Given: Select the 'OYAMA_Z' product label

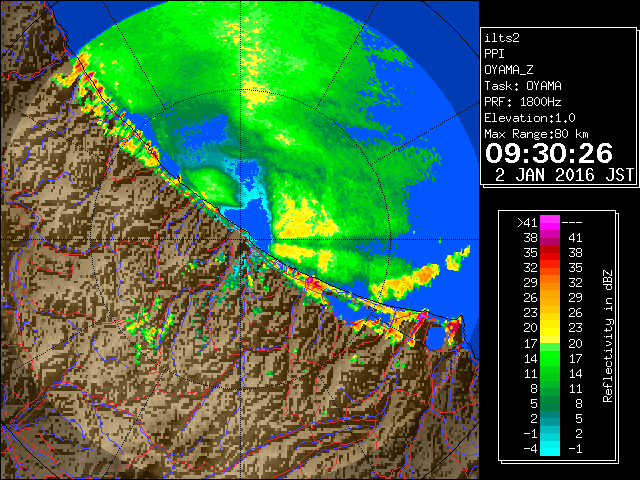Looking at the screenshot, I should 509,70.
